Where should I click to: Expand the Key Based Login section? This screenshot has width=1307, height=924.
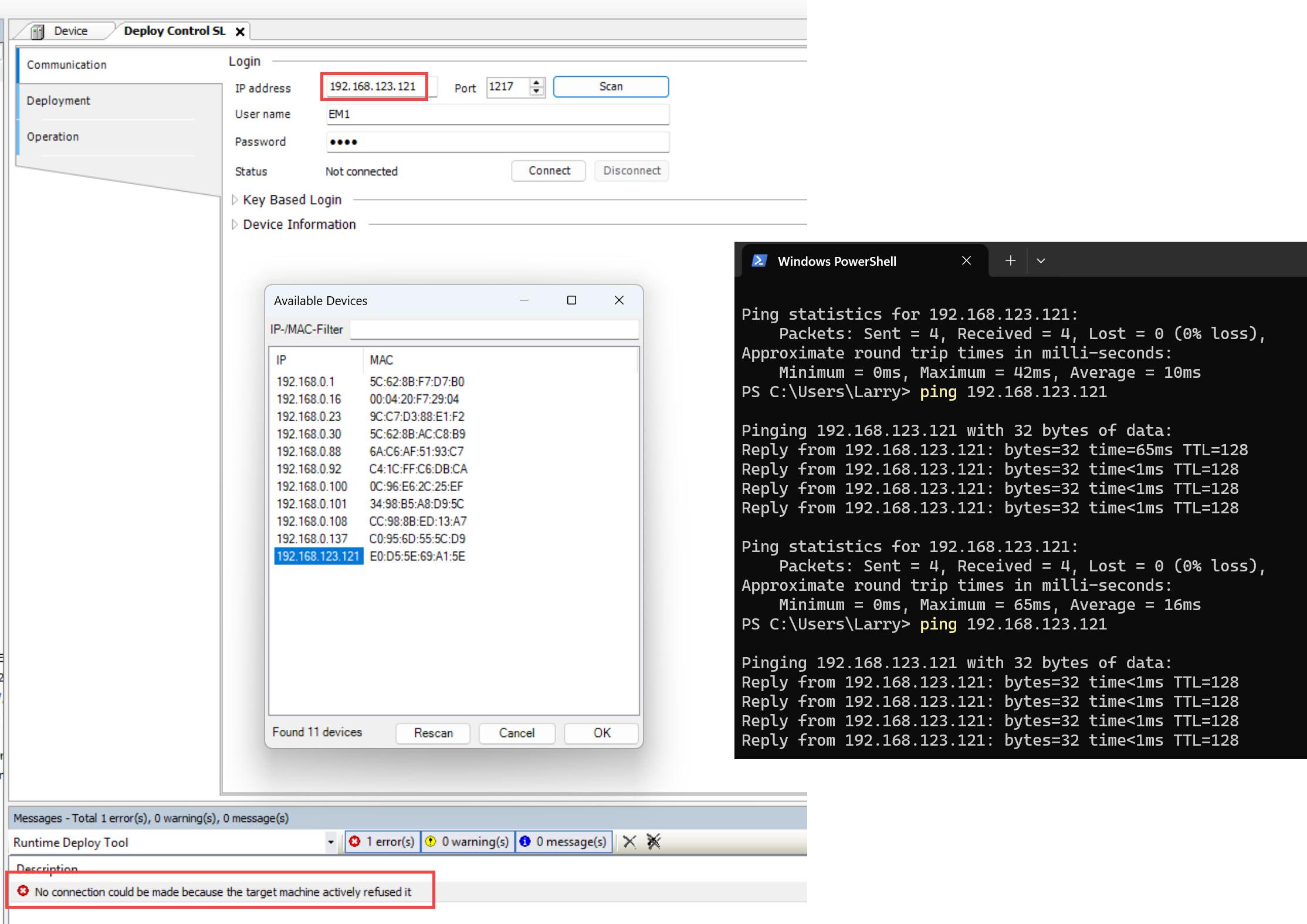coord(235,200)
